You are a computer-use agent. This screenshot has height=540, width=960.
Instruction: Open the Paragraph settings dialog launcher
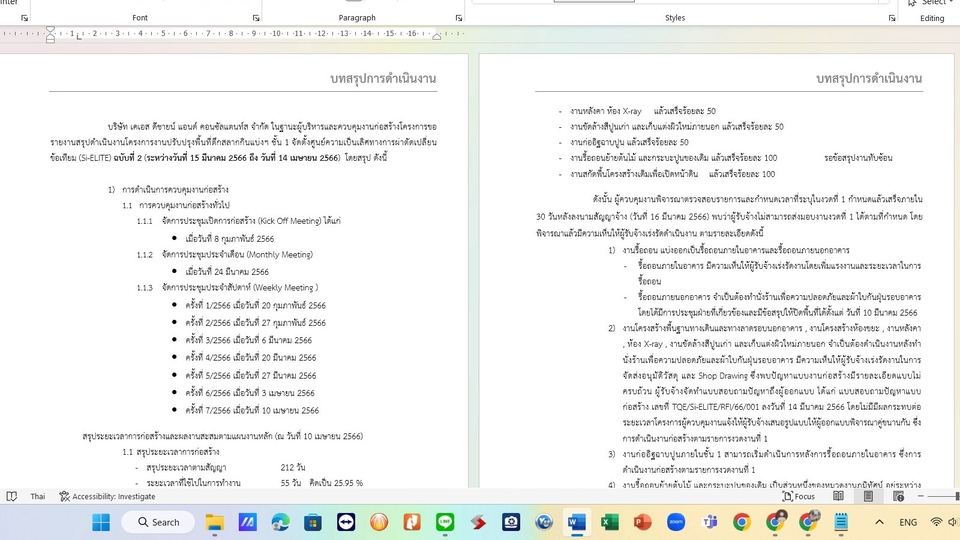click(x=459, y=18)
